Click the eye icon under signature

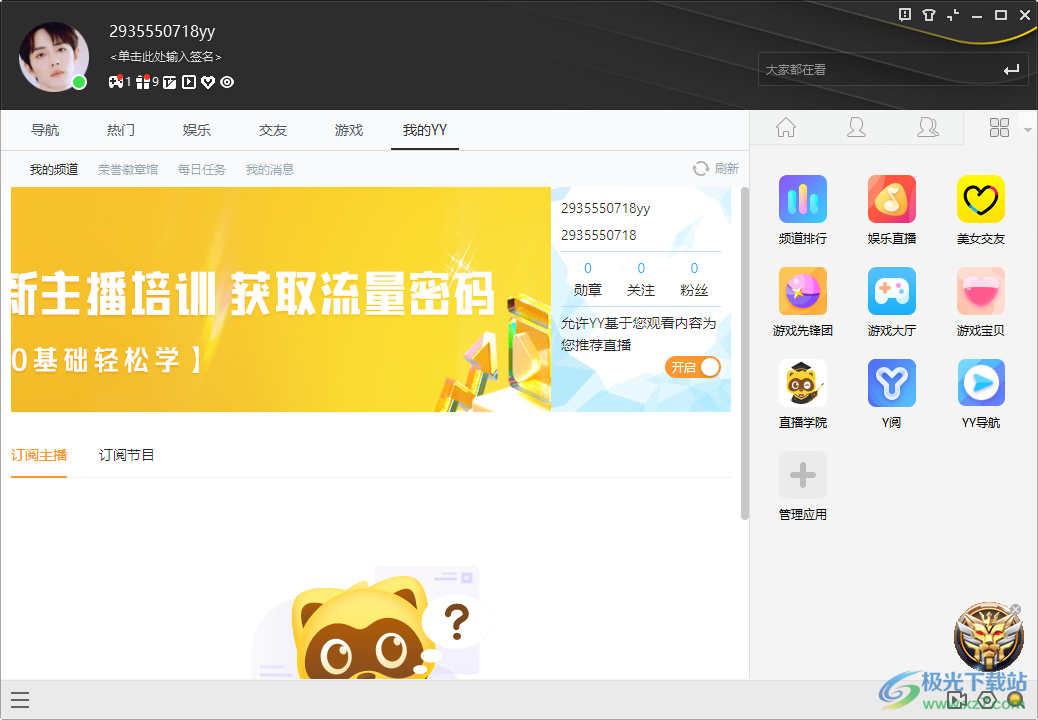click(227, 82)
